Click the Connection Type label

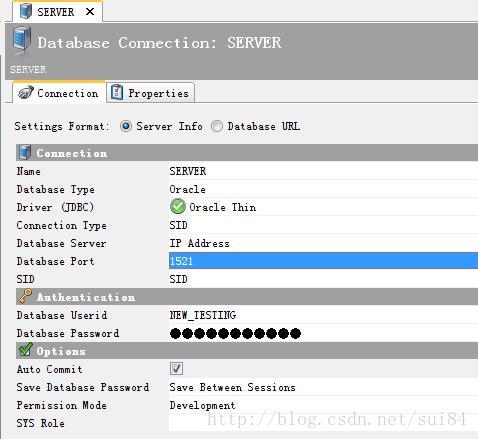coord(62,225)
